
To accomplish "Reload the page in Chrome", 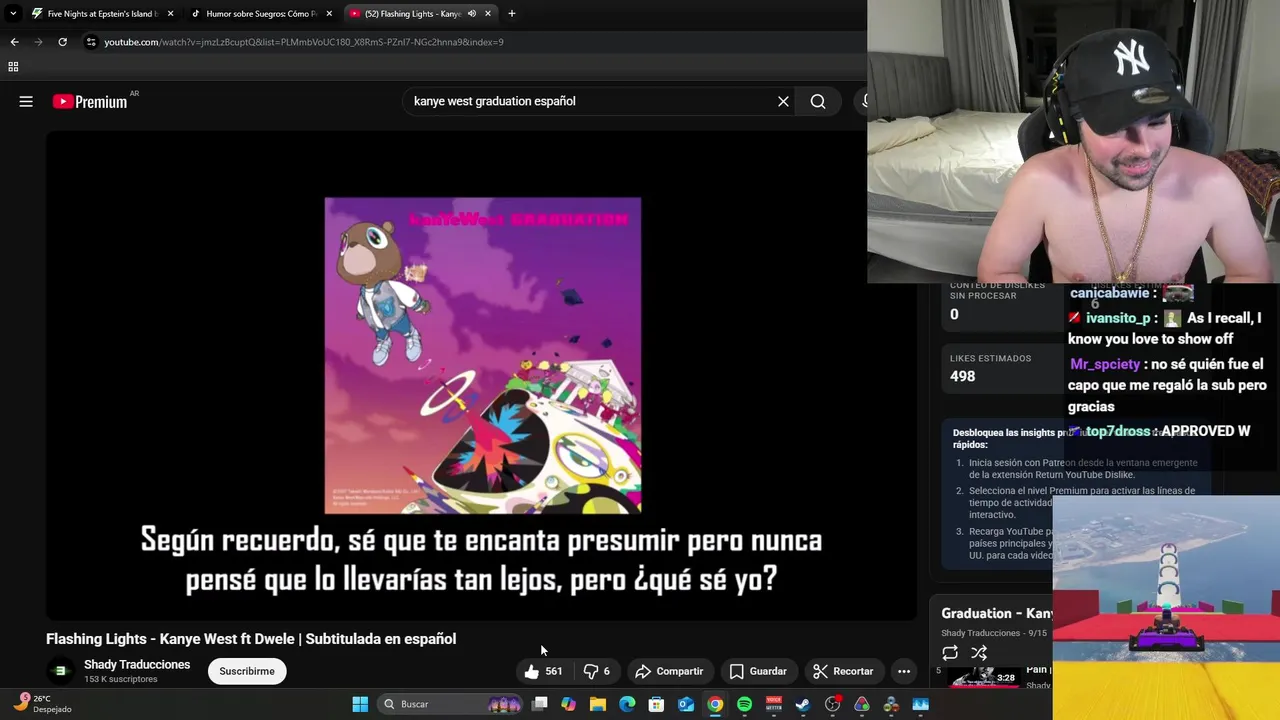I will click(x=62, y=42).
